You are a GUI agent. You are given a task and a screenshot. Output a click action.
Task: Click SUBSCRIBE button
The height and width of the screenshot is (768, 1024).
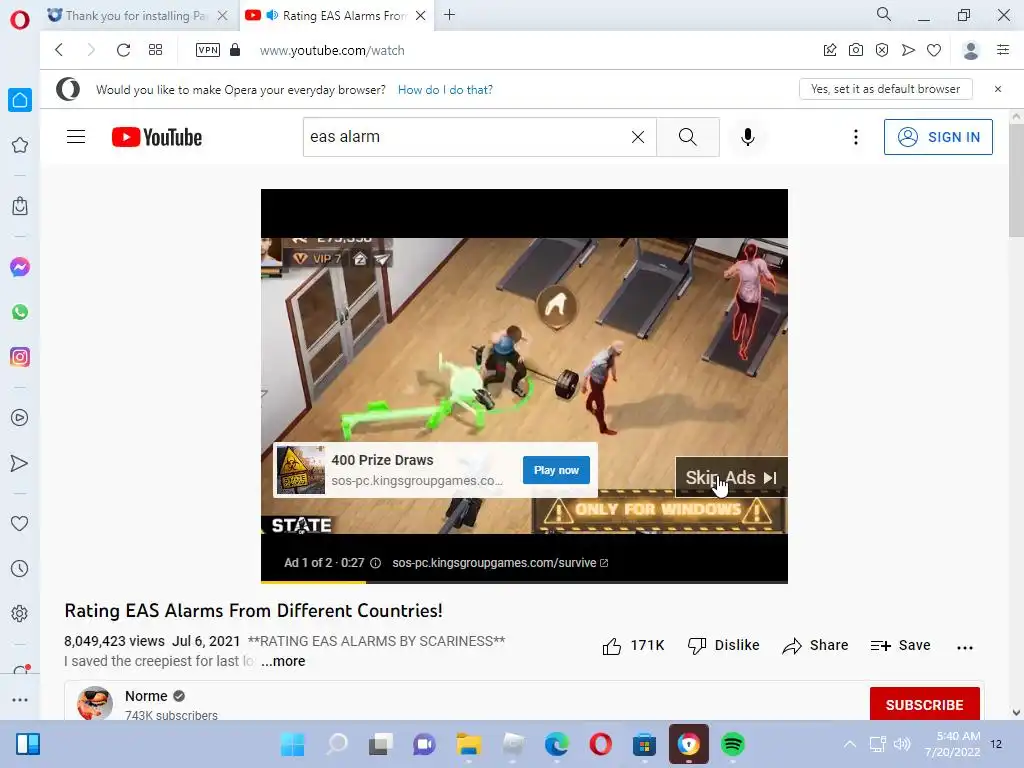click(x=925, y=705)
